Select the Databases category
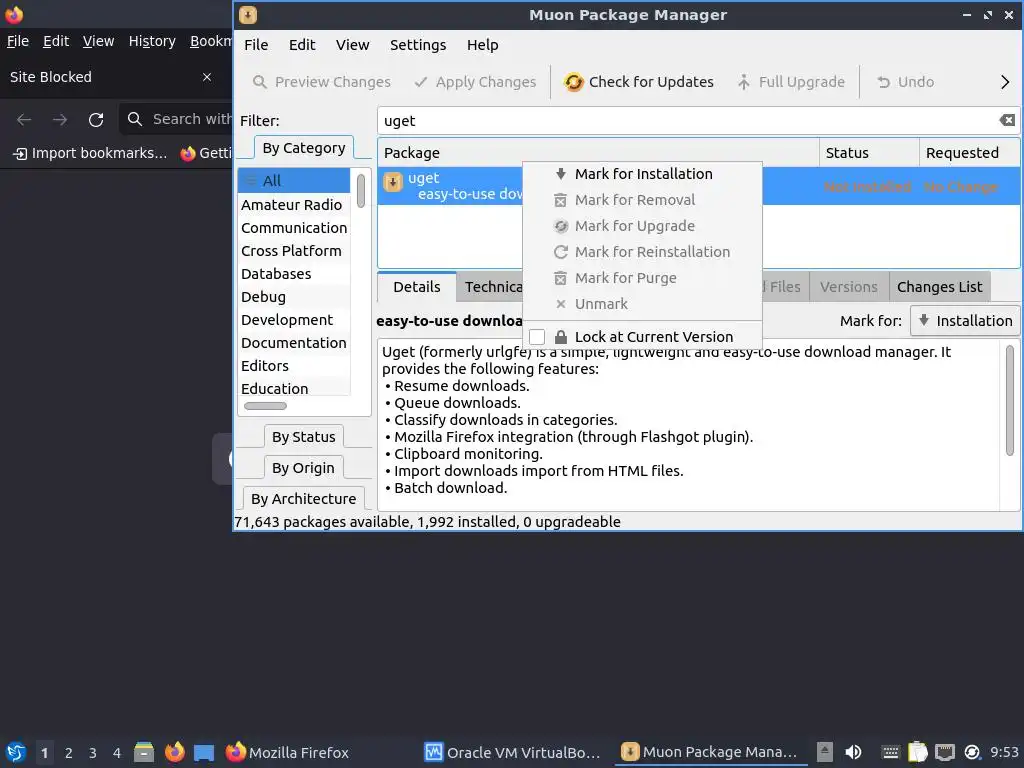The width and height of the screenshot is (1024, 768). [295, 274]
